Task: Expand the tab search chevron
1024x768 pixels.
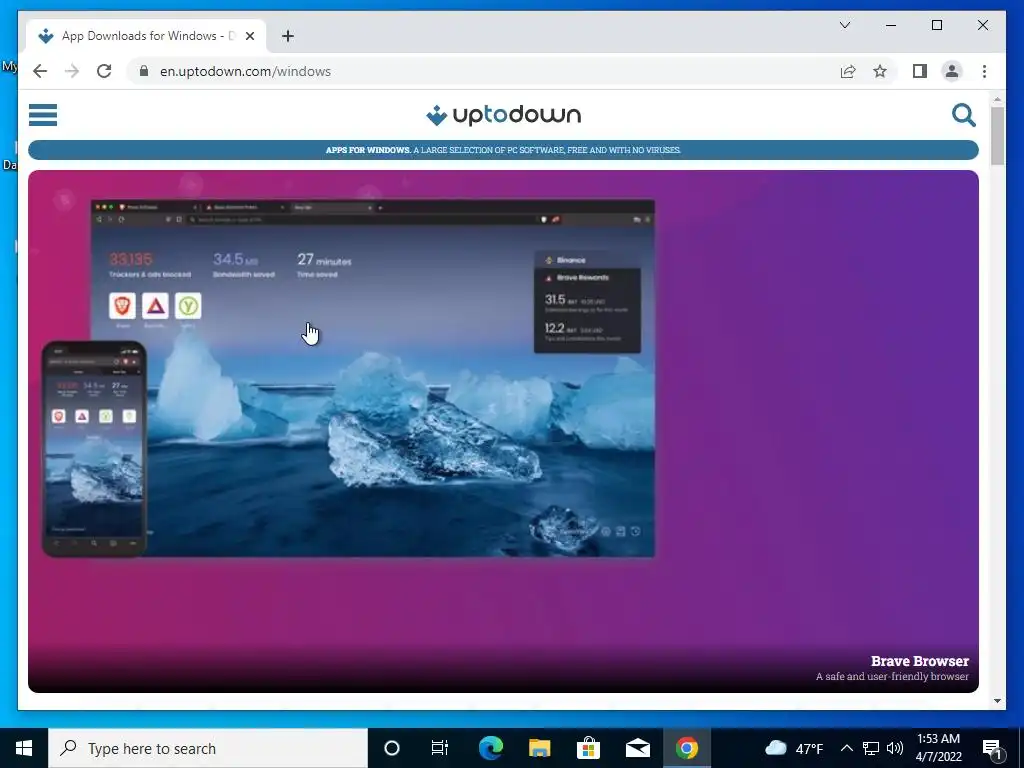Action: coord(844,25)
